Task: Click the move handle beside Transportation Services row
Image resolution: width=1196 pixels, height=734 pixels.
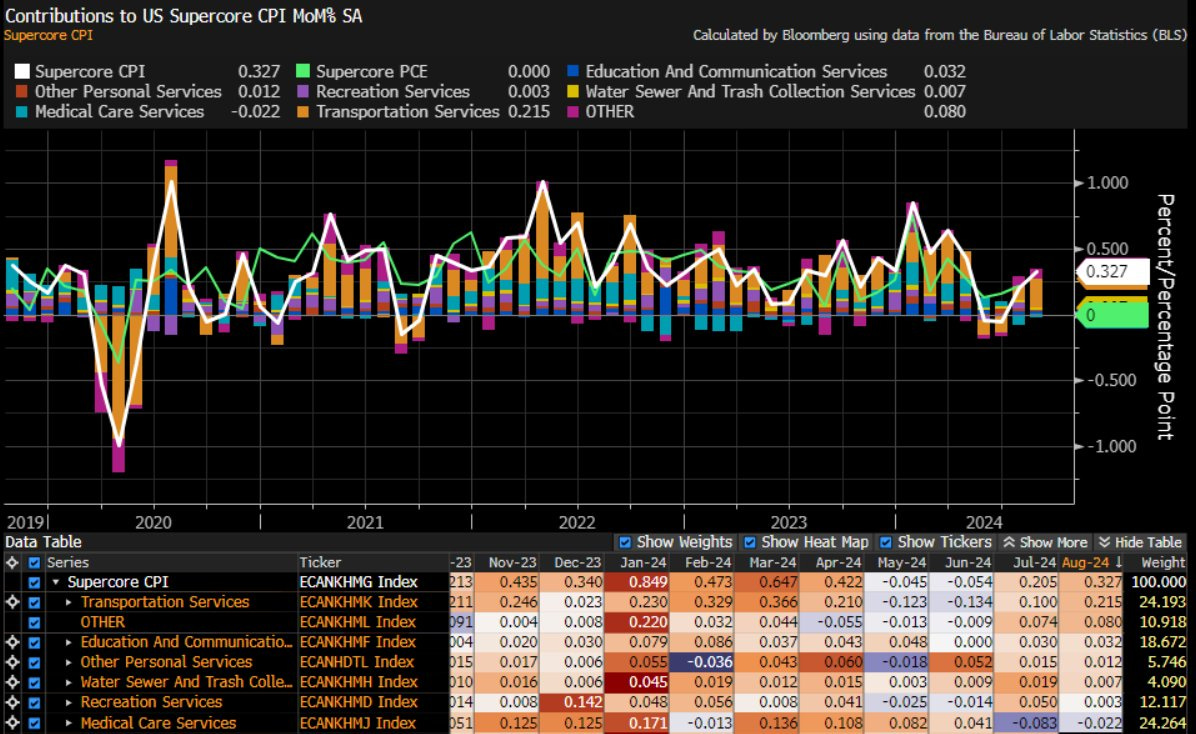Action: coord(12,602)
